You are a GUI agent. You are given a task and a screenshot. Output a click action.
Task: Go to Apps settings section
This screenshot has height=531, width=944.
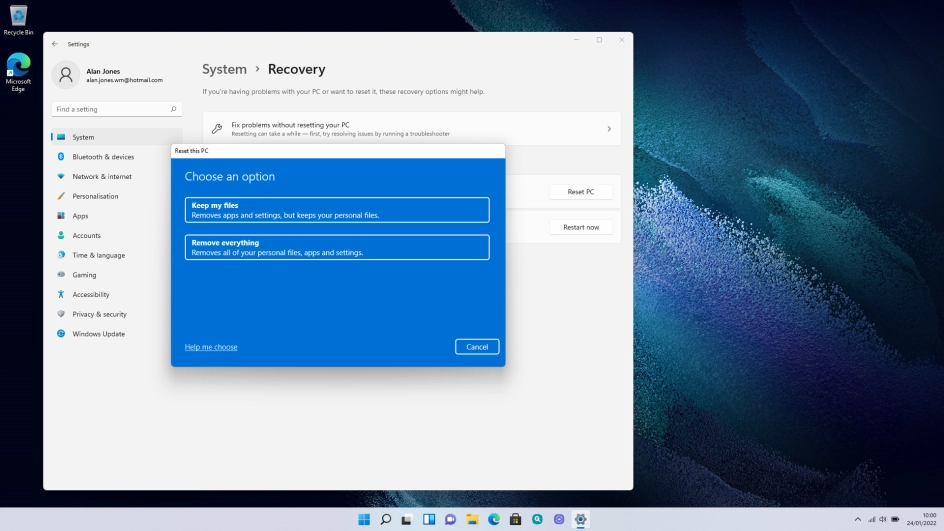pyautogui.click(x=80, y=216)
